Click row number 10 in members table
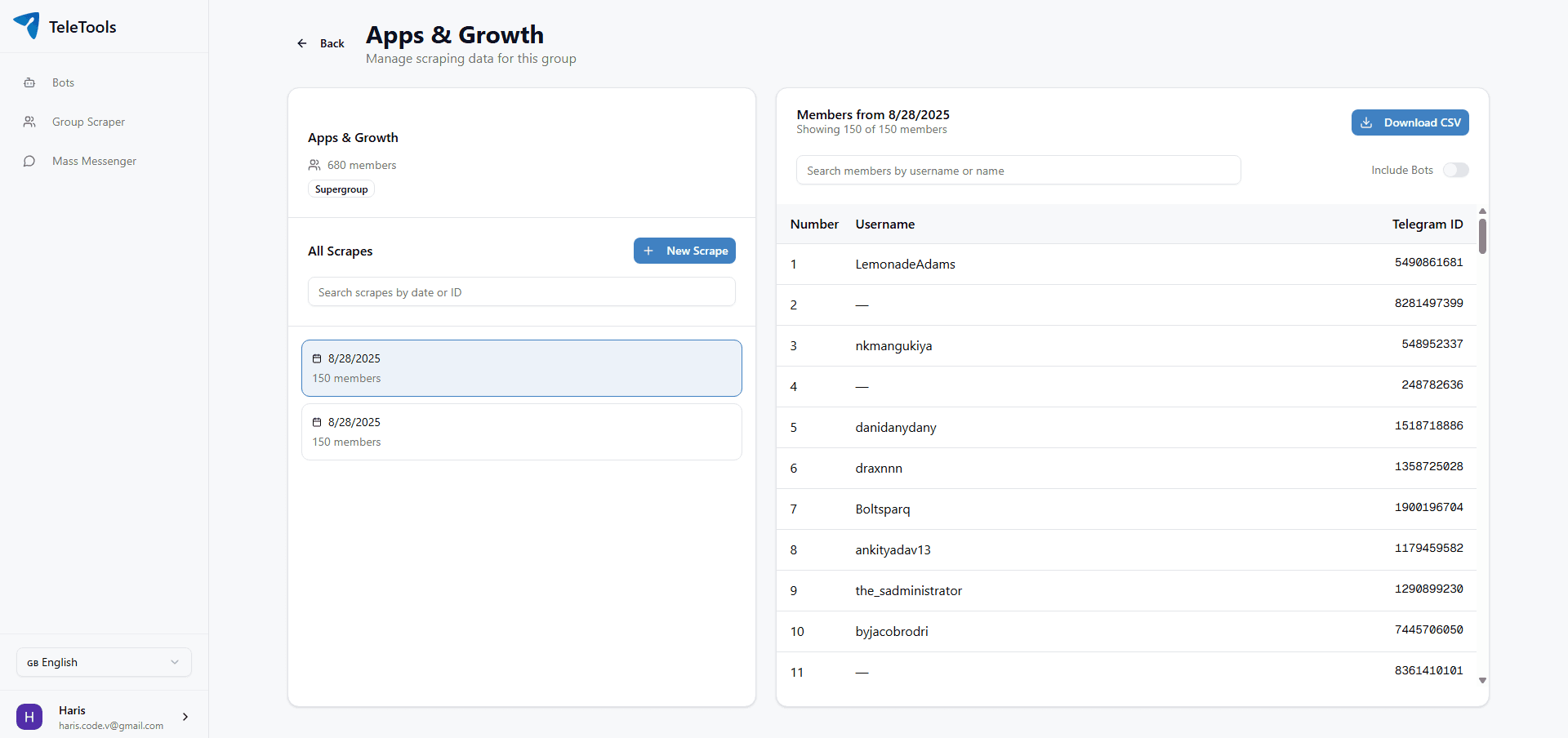Image resolution: width=1568 pixels, height=738 pixels. click(797, 631)
